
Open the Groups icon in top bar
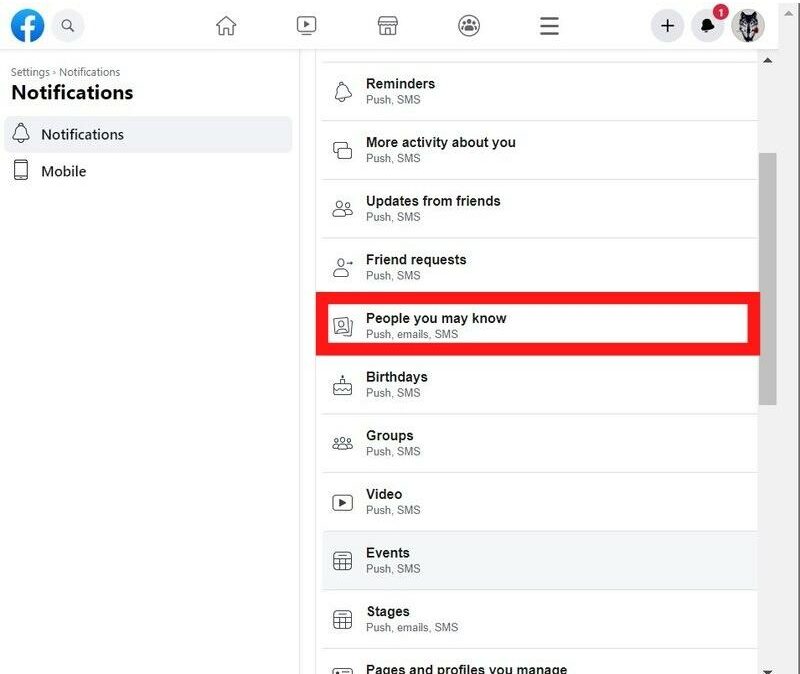point(469,26)
